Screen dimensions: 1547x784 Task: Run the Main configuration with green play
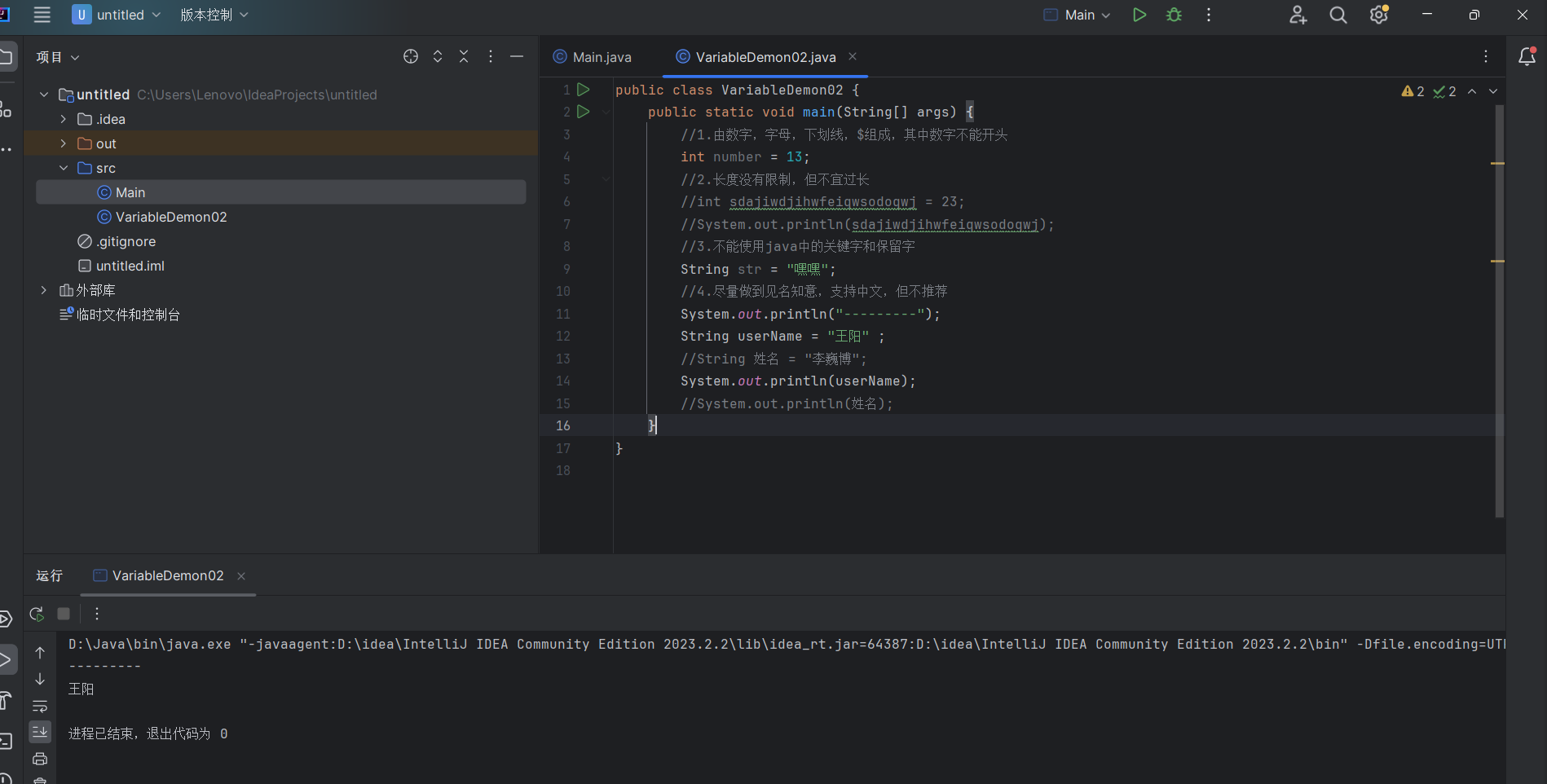pos(1139,15)
